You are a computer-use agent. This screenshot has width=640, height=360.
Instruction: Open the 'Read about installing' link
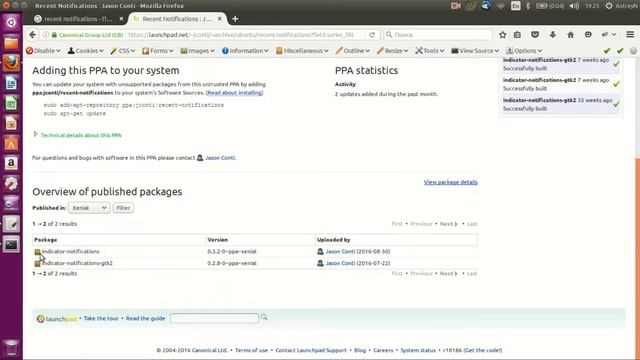coord(235,93)
